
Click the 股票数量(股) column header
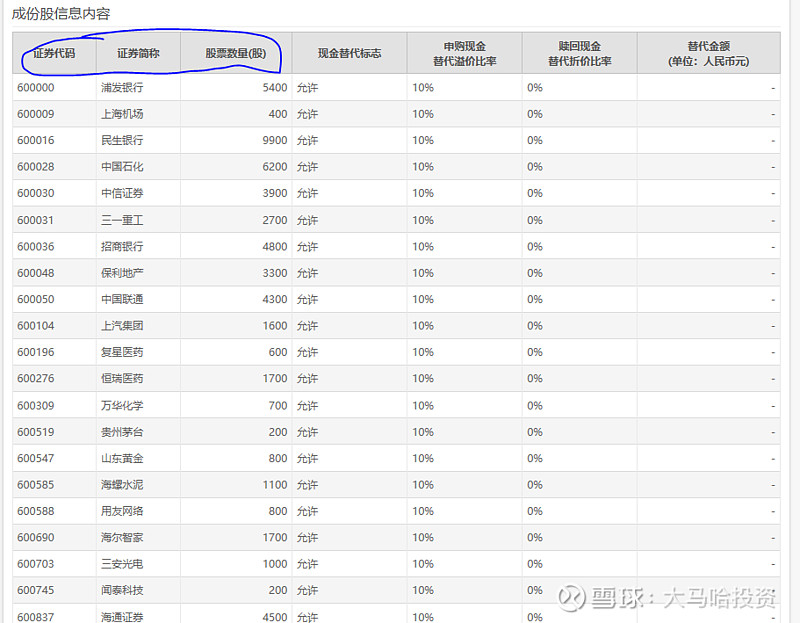236,53
